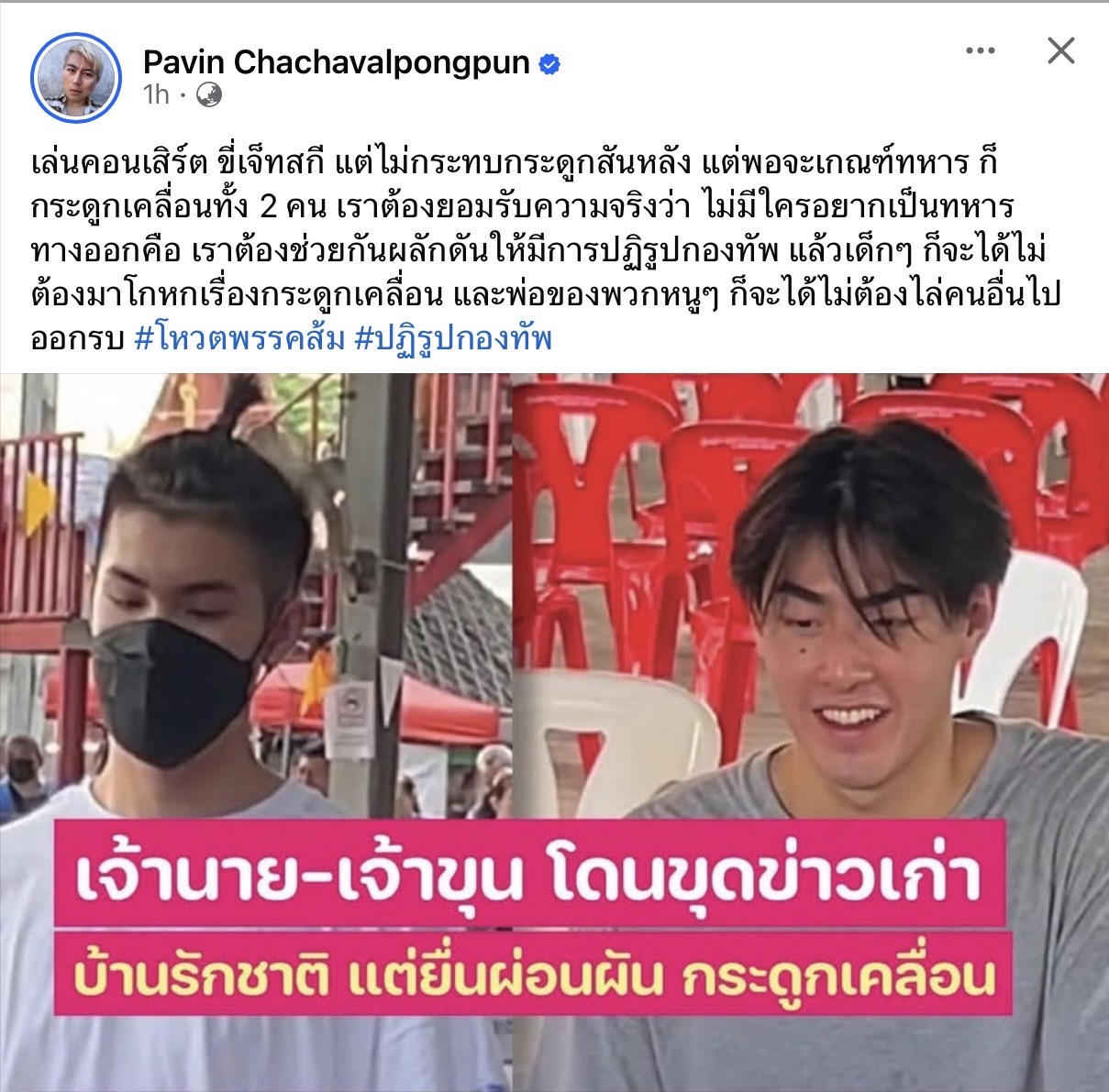Open the right photo of smiling man
This screenshot has height=1092, width=1109.
pos(811,732)
